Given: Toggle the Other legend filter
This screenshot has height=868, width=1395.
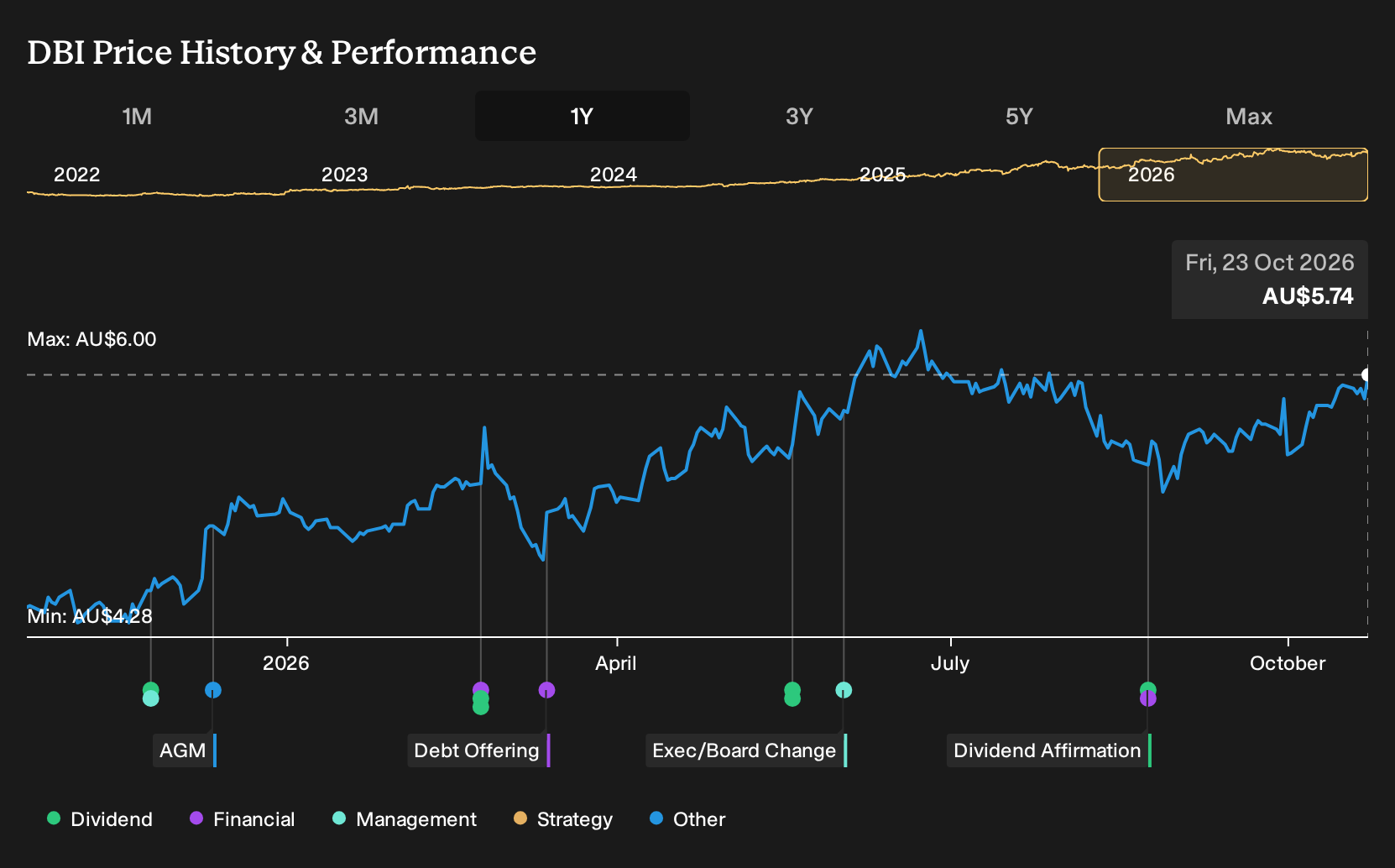Looking at the screenshot, I should pyautogui.click(x=687, y=818).
